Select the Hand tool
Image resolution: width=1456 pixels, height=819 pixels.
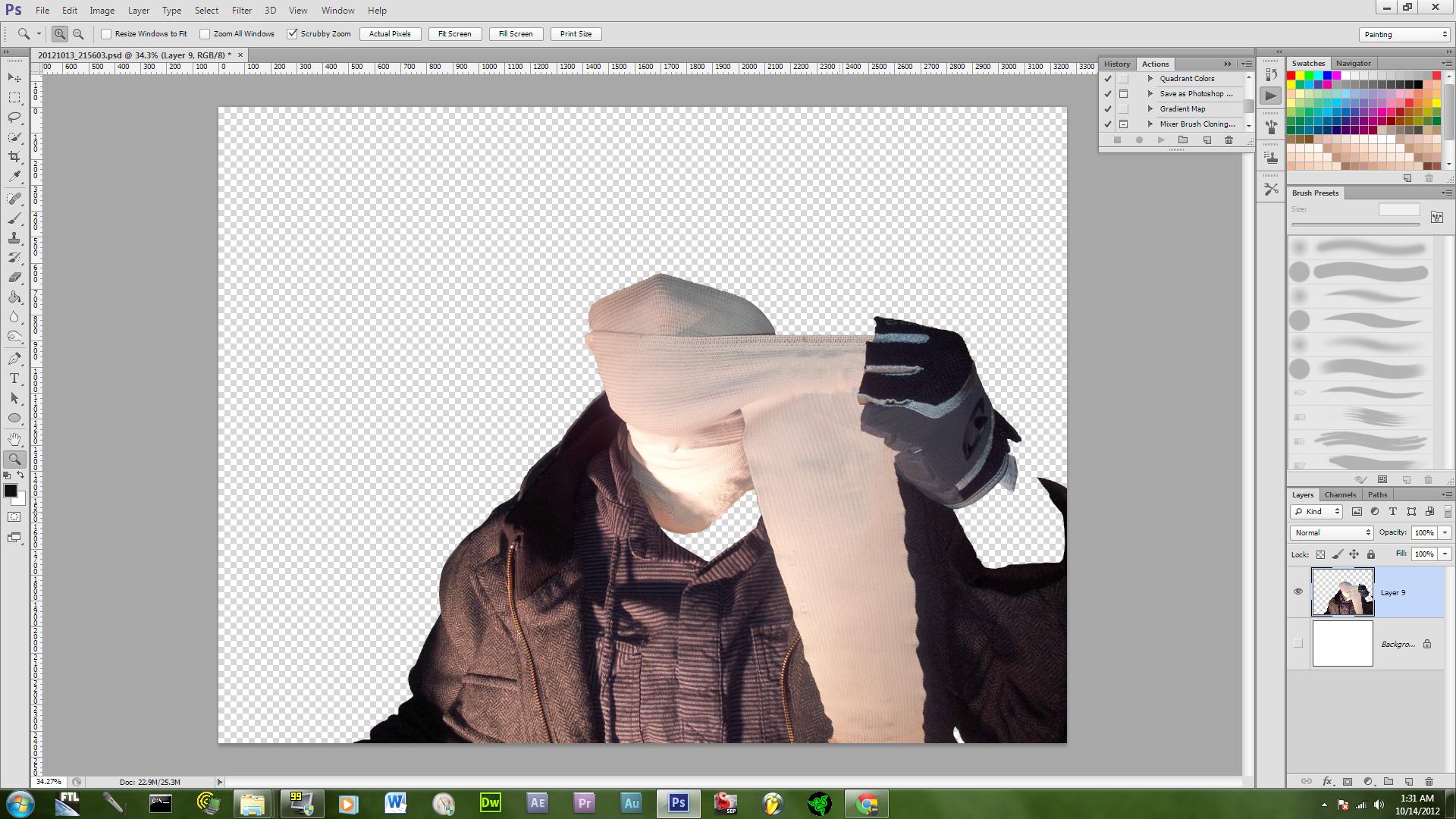coord(14,439)
